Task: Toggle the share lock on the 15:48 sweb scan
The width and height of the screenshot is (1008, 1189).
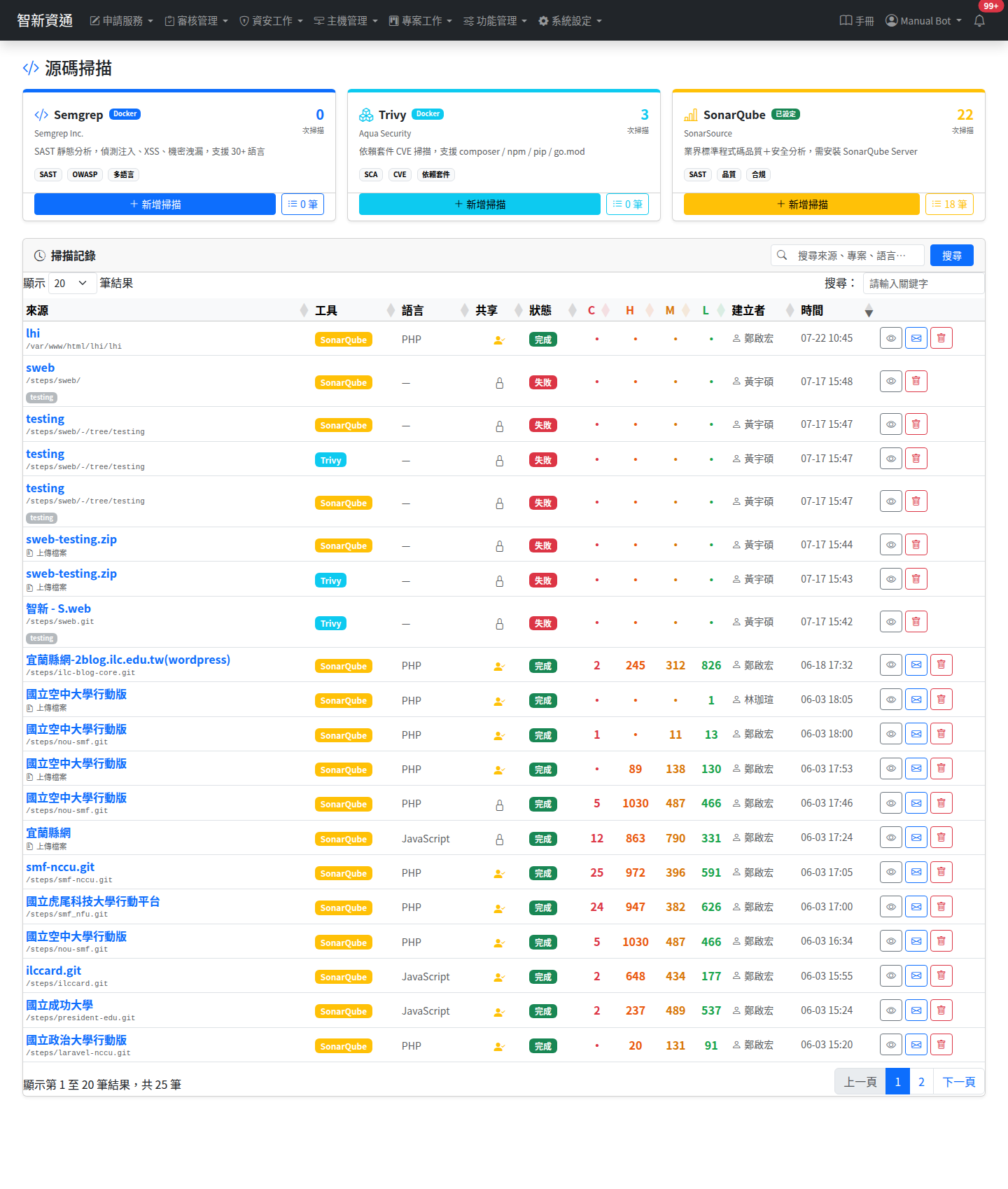Action: pyautogui.click(x=500, y=383)
